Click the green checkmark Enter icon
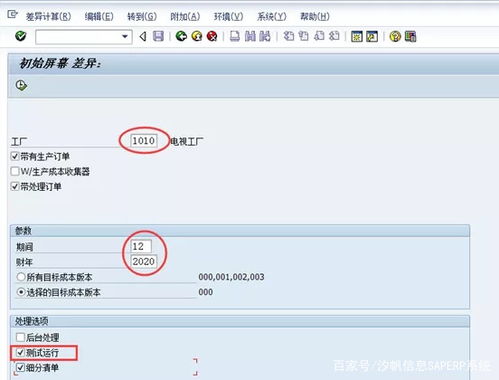499x380 pixels. (21, 36)
